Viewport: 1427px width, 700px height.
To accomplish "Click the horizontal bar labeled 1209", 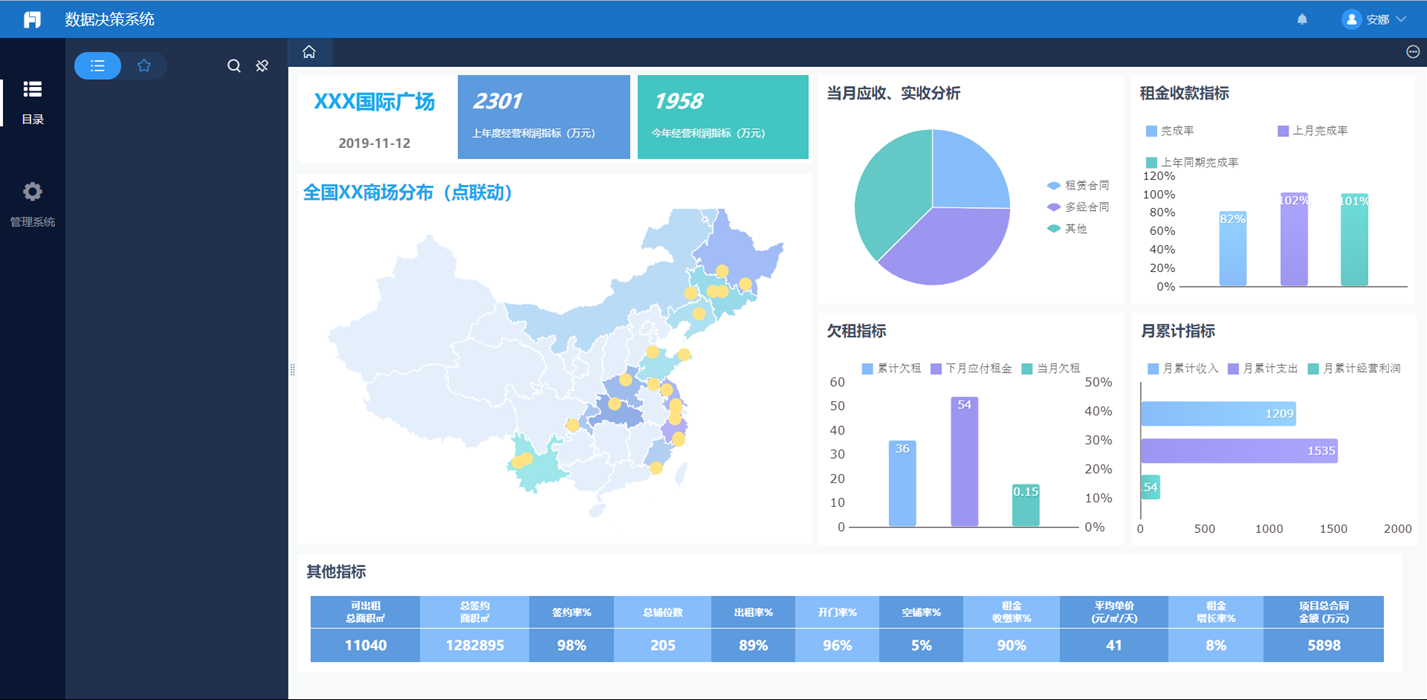I will click(1218, 414).
